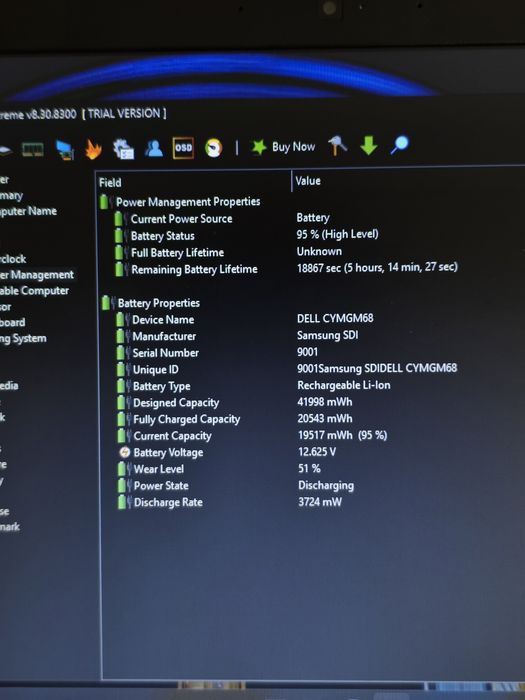Click the value 'Rechargeable Li-Ion'
Viewport: 525px width, 700px height.
[x=344, y=385]
